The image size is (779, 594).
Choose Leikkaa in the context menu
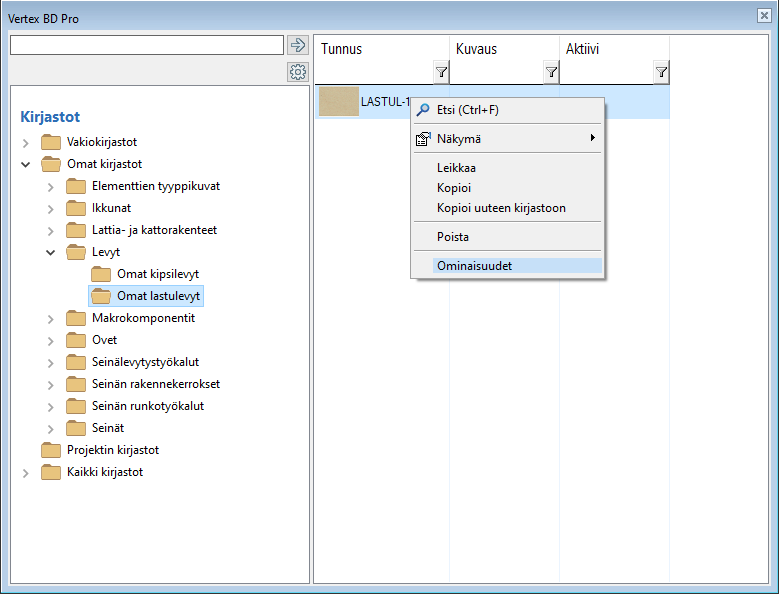(x=456, y=168)
